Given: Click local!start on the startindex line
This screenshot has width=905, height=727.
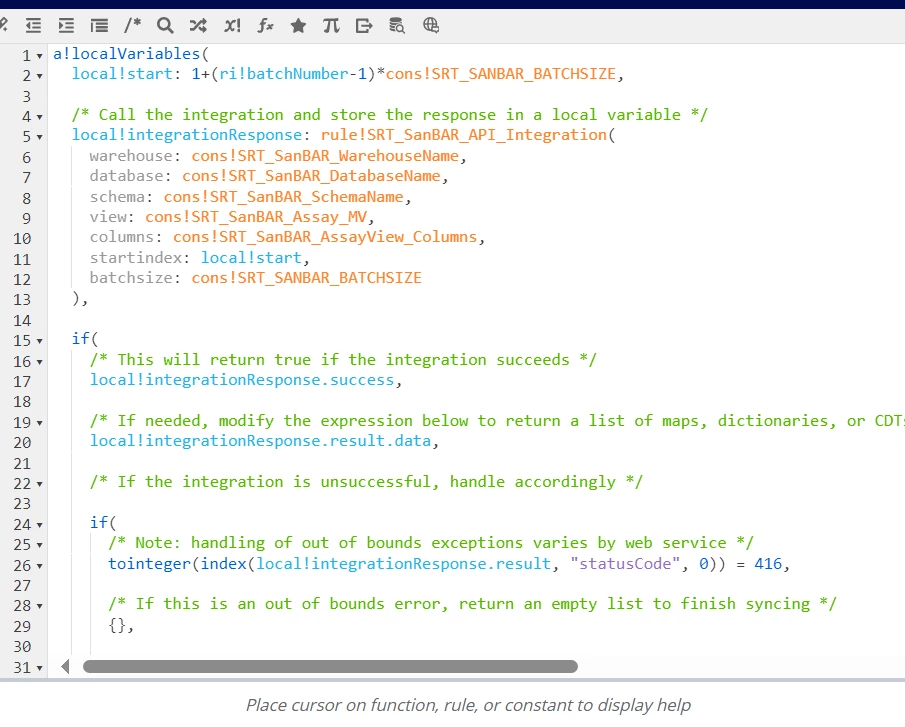Looking at the screenshot, I should coord(251,257).
